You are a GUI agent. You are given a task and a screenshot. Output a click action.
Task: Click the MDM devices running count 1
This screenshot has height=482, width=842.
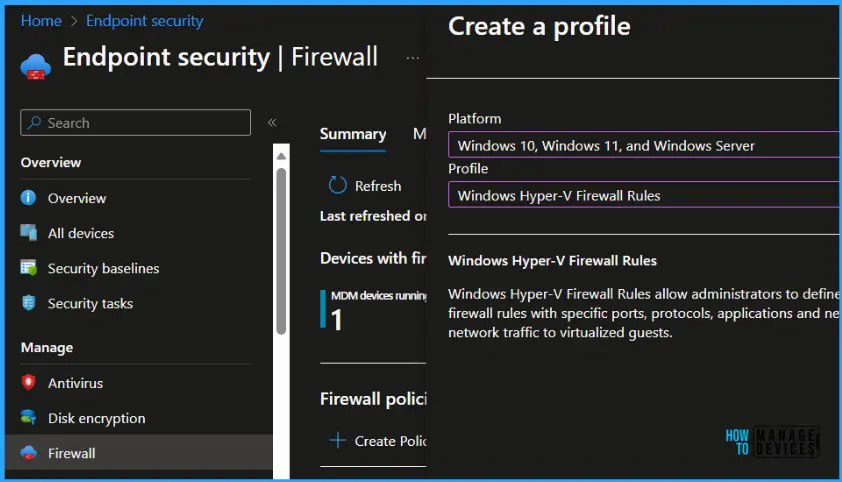pyautogui.click(x=336, y=320)
